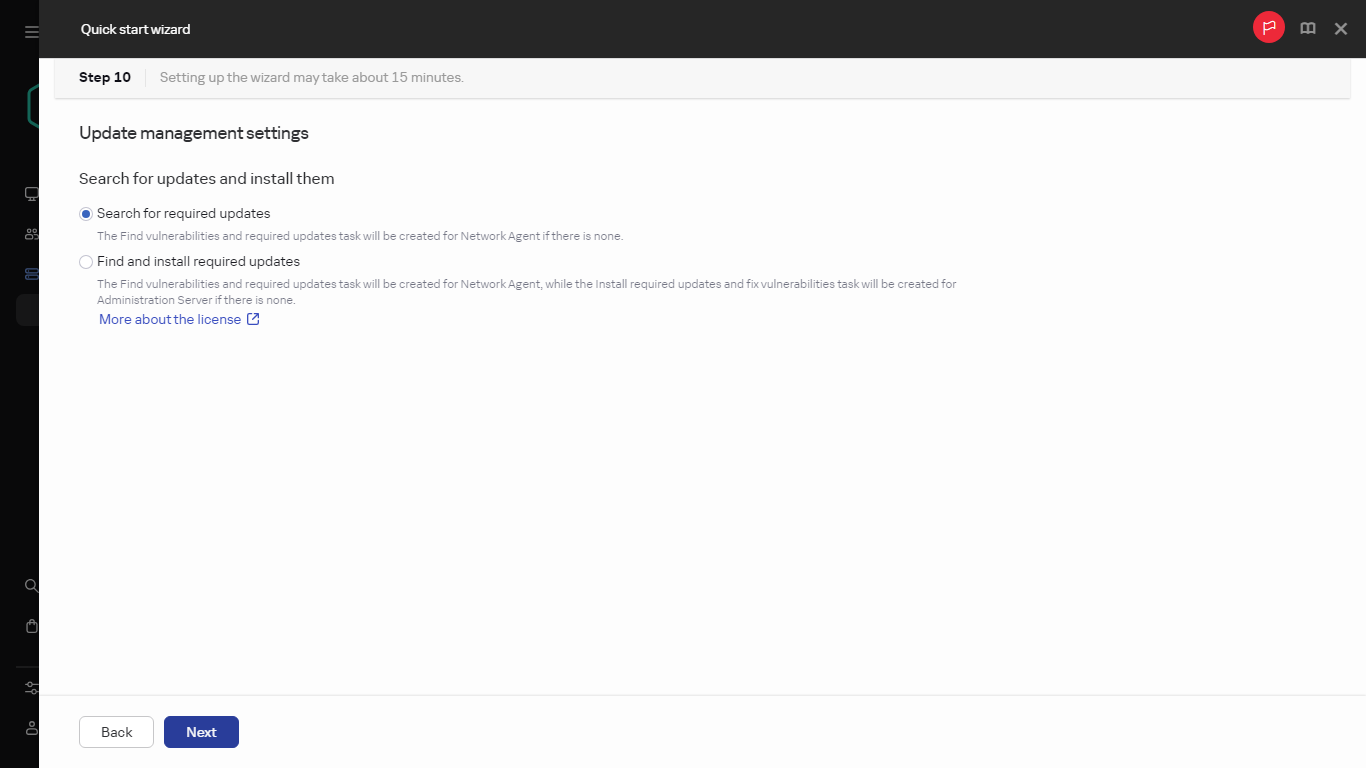Close the Quick start wizard
The width and height of the screenshot is (1366, 768).
tap(1340, 28)
